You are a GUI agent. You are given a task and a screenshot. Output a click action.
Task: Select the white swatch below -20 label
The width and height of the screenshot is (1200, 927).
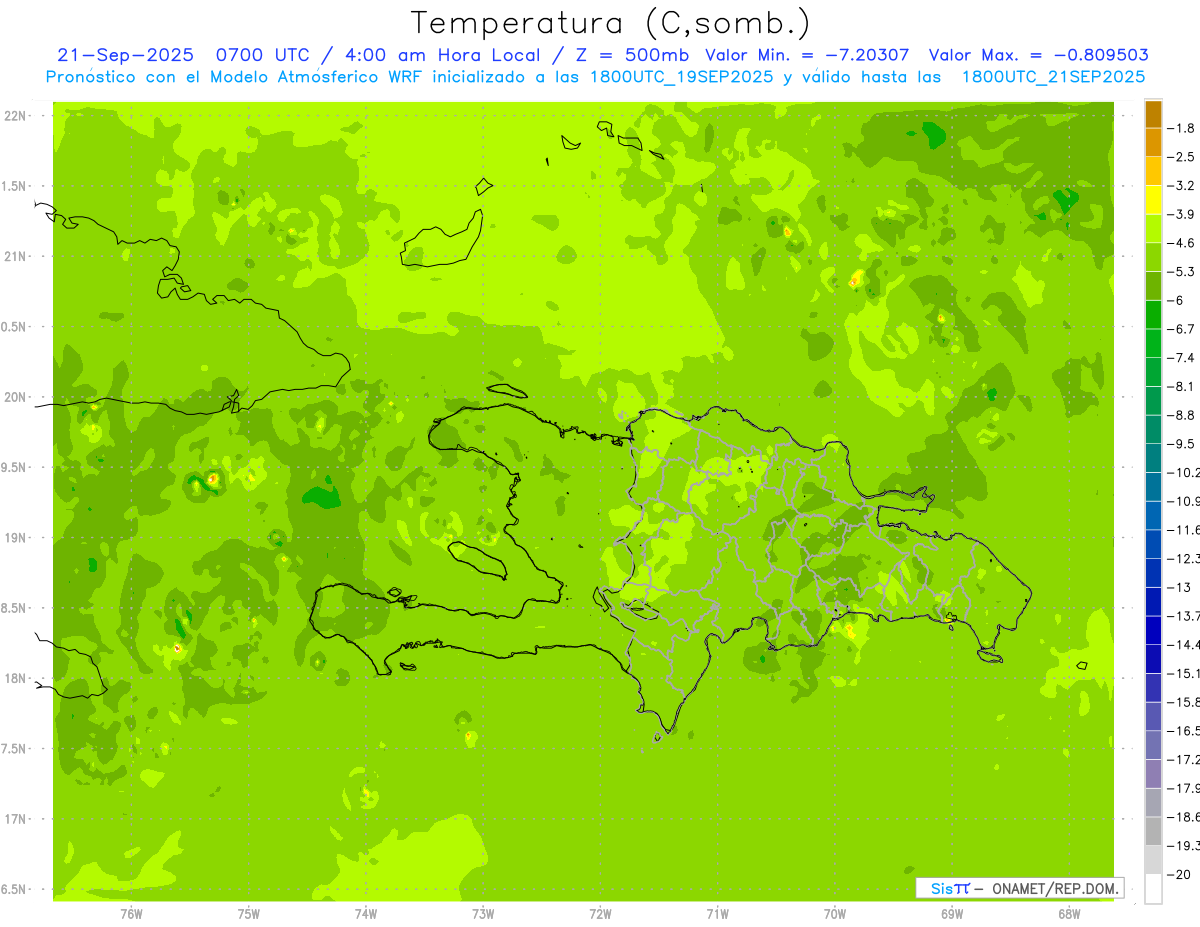pos(1153,888)
